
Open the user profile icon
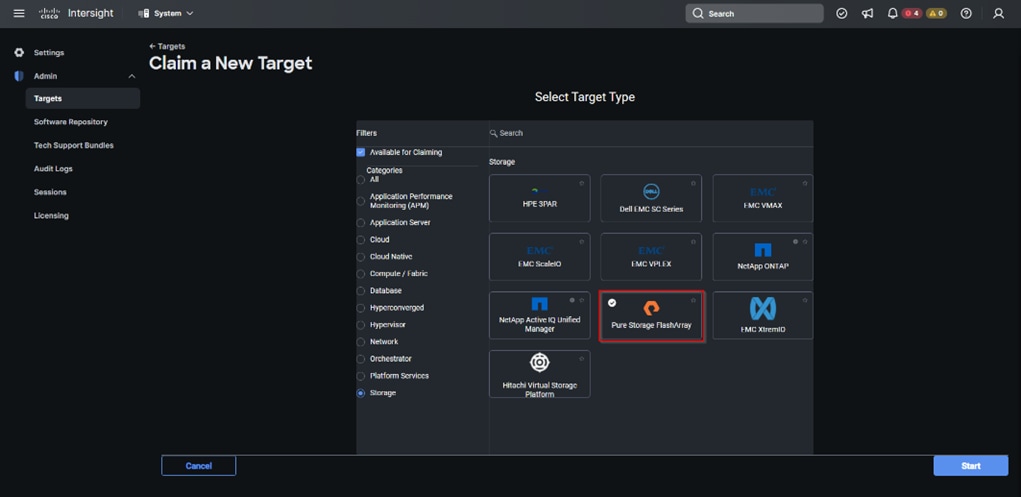point(998,14)
